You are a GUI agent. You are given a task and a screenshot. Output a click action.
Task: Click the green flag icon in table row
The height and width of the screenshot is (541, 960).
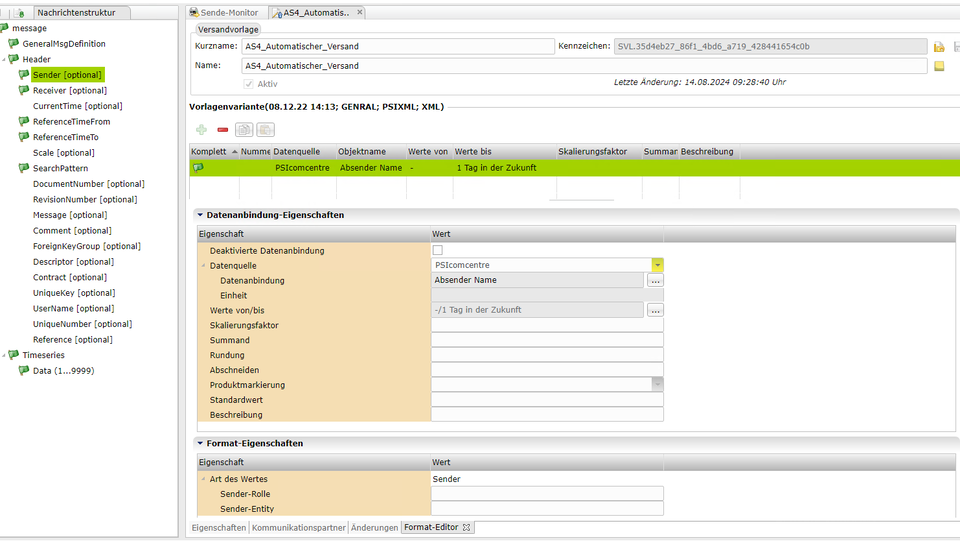198,168
